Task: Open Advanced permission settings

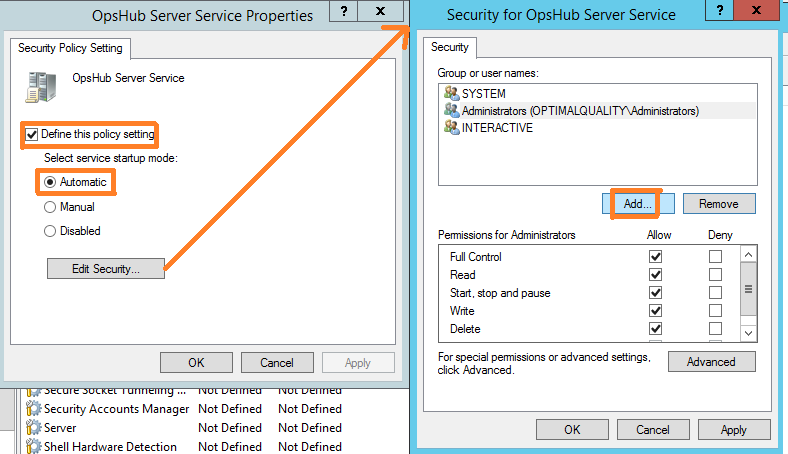Action: tap(711, 362)
